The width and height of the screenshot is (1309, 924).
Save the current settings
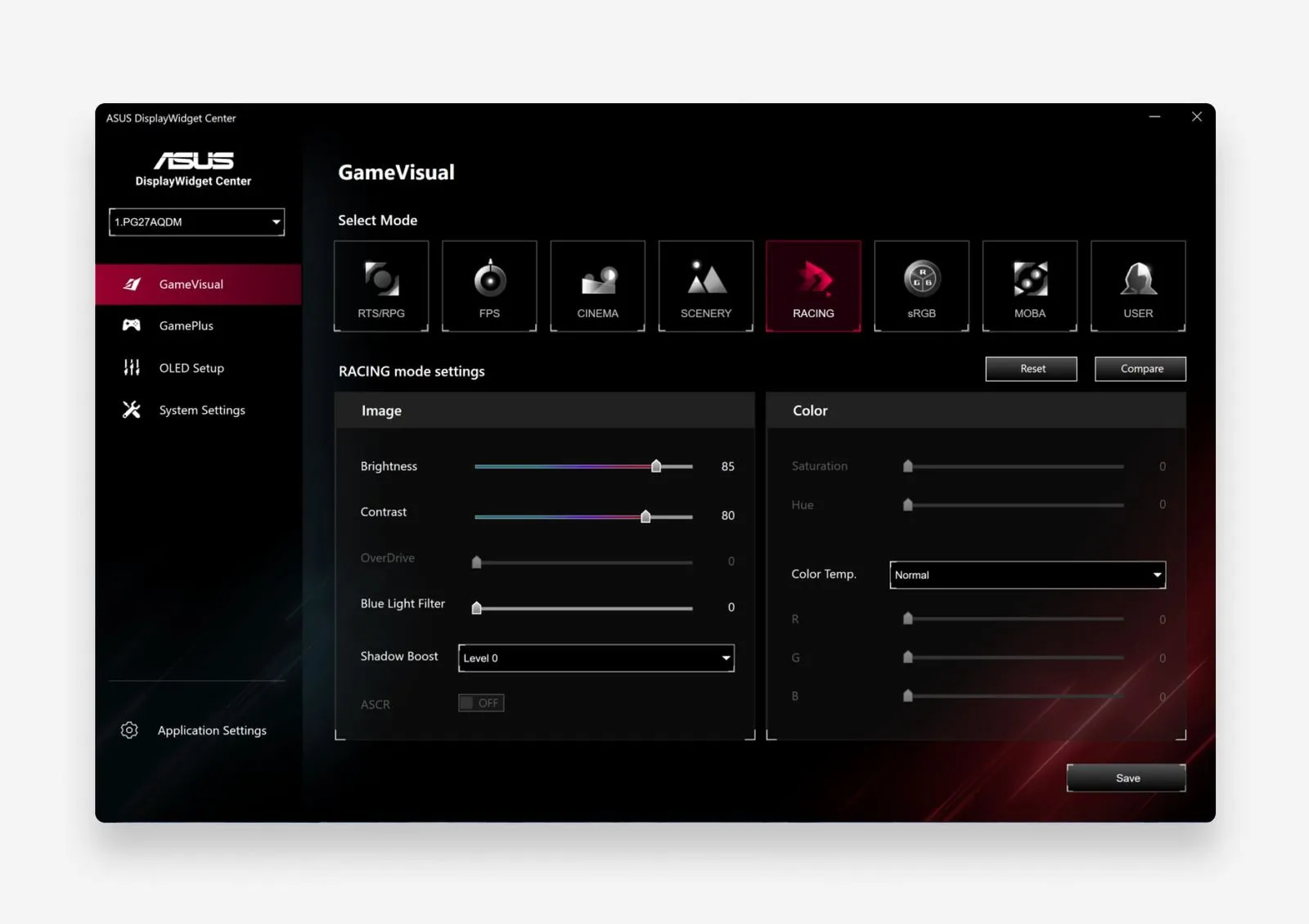(x=1126, y=778)
